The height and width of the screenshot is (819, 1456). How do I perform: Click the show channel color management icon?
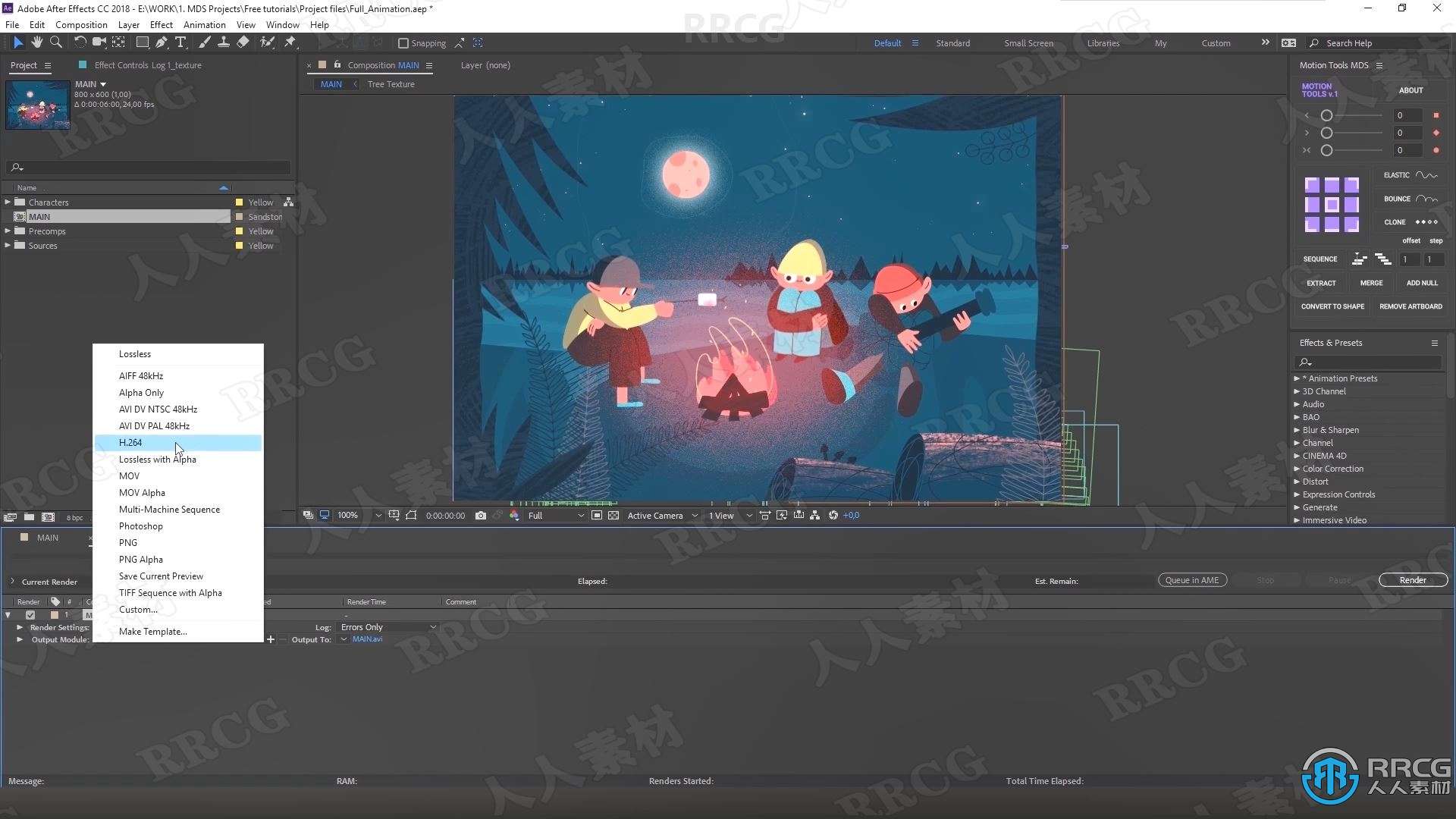[514, 516]
